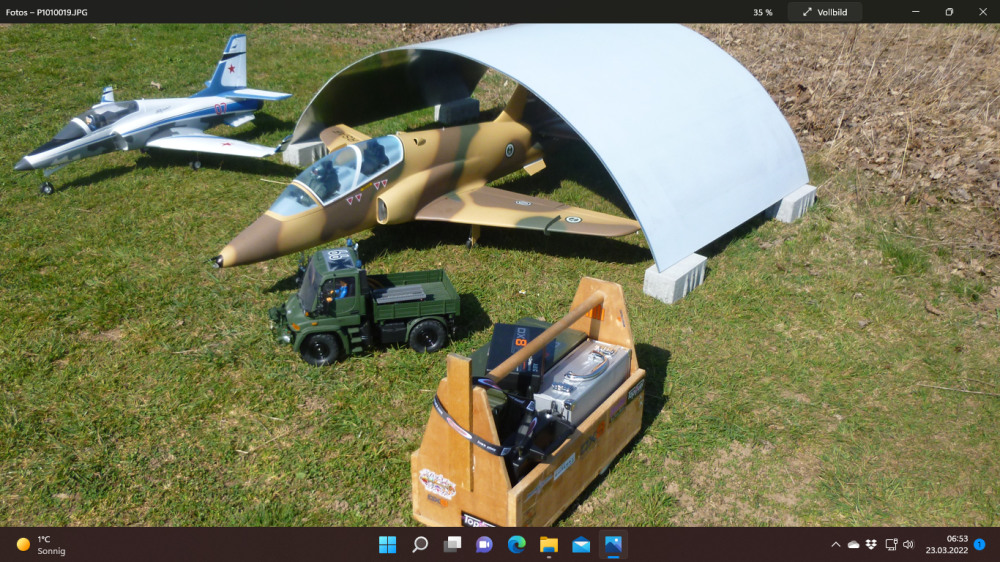Click the photo displayed in the viewer
Image resolution: width=1000 pixels, height=562 pixels.
(x=500, y=275)
